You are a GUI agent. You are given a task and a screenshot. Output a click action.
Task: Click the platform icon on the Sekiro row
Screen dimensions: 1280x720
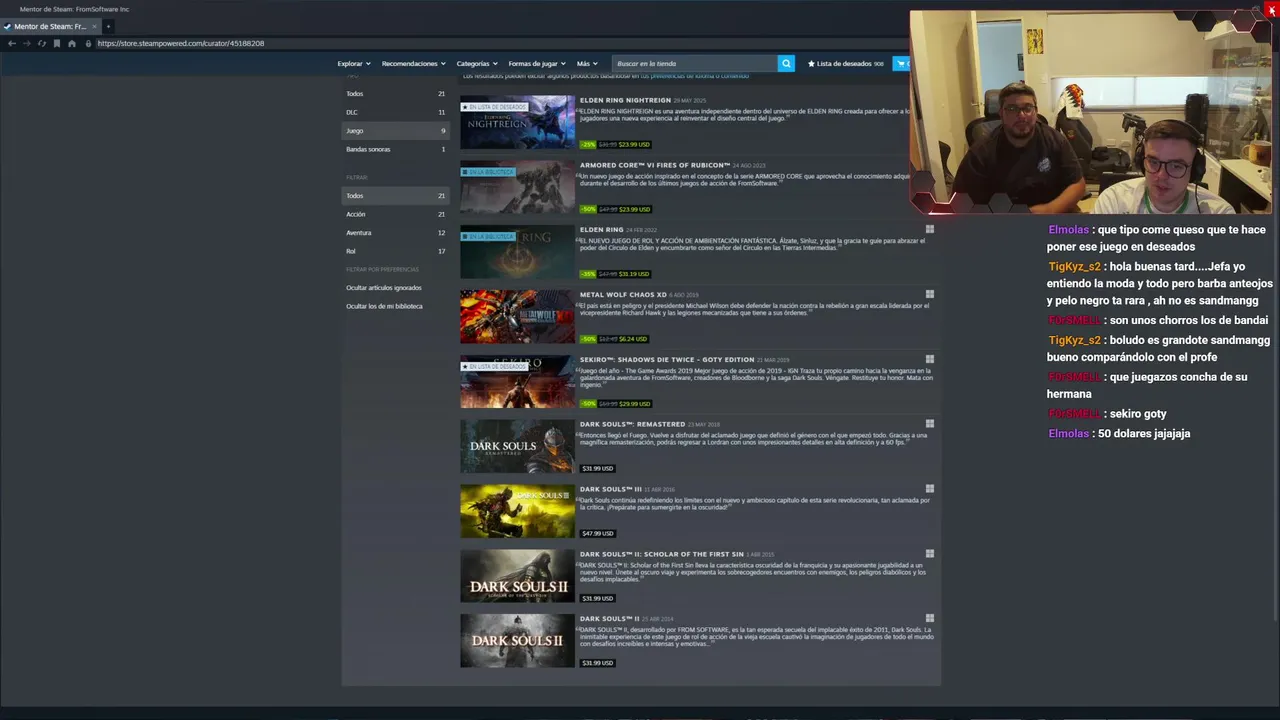[x=929, y=359]
